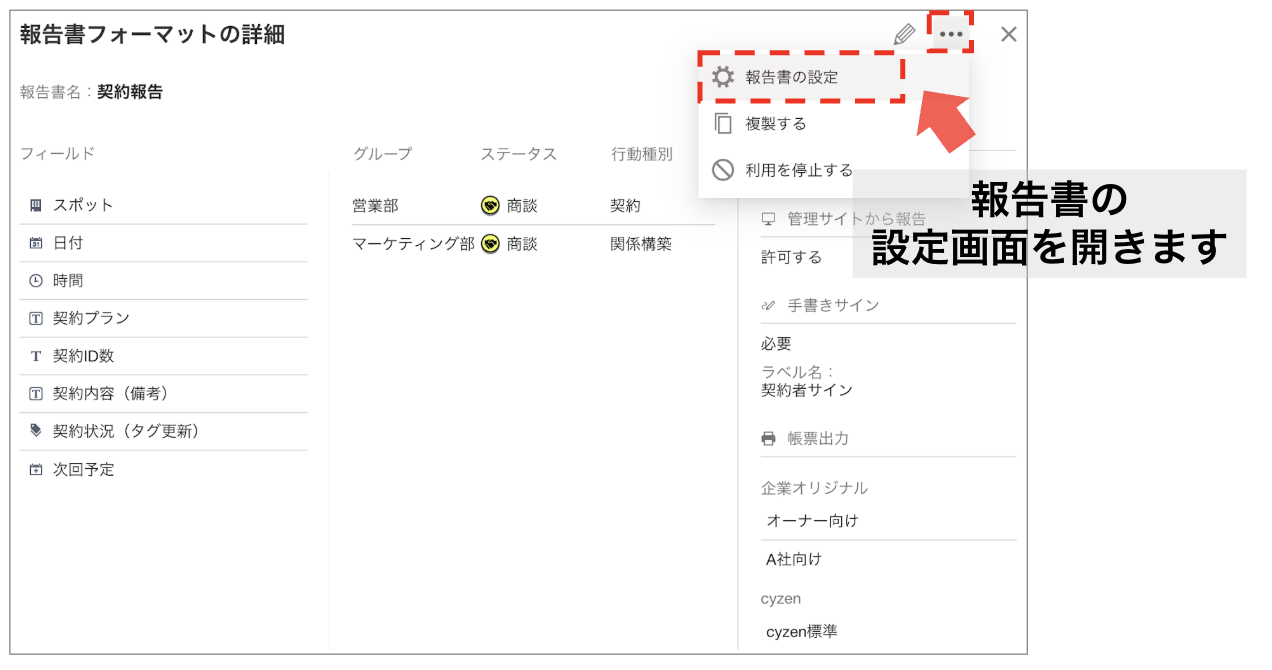Click the 商談 status in 営業部 row
The image size is (1272, 670).
[522, 205]
